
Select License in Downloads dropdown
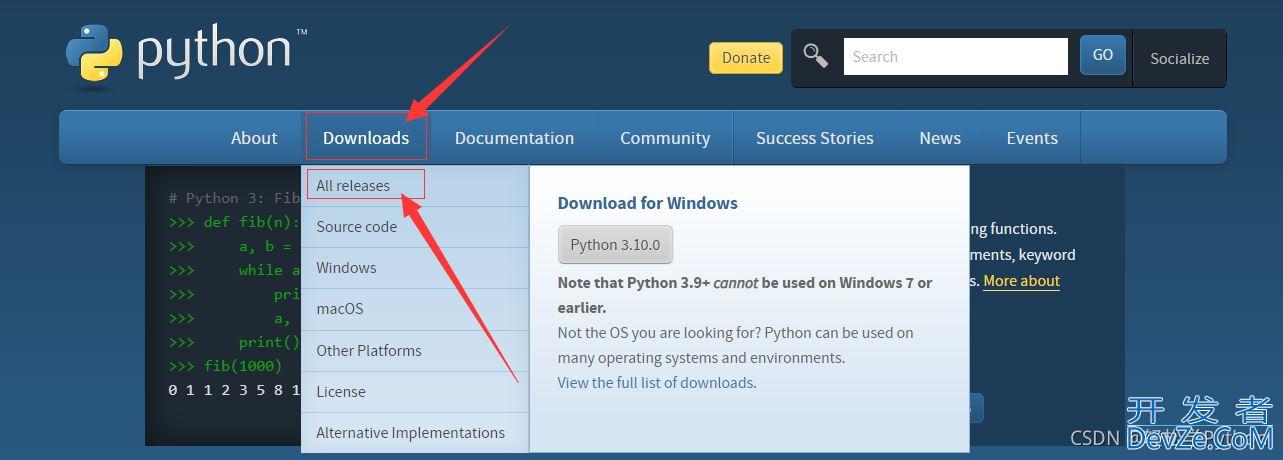pos(415,392)
